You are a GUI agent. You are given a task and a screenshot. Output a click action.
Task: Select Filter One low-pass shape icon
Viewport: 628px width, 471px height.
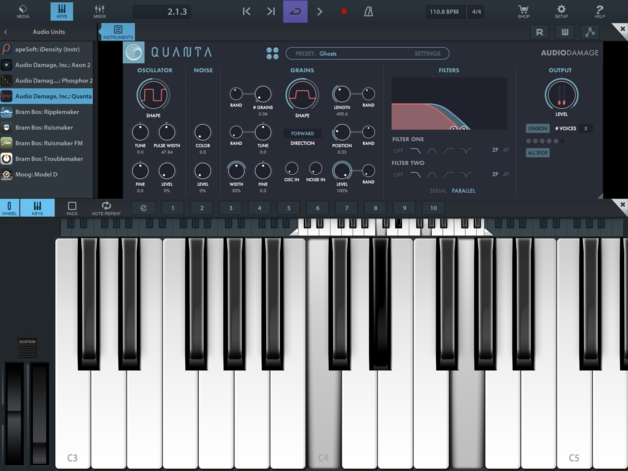click(x=415, y=151)
